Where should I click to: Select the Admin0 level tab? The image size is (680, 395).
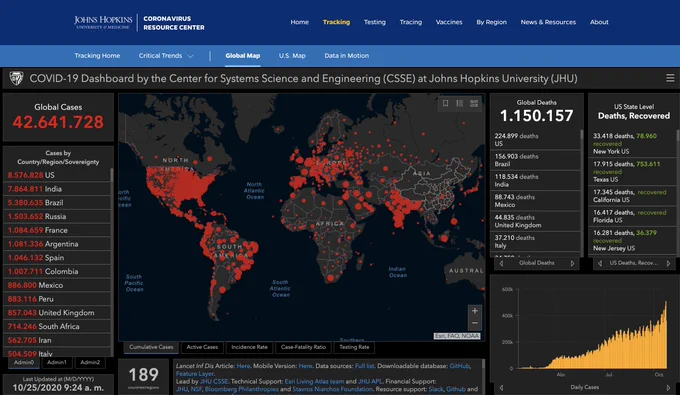(23, 362)
